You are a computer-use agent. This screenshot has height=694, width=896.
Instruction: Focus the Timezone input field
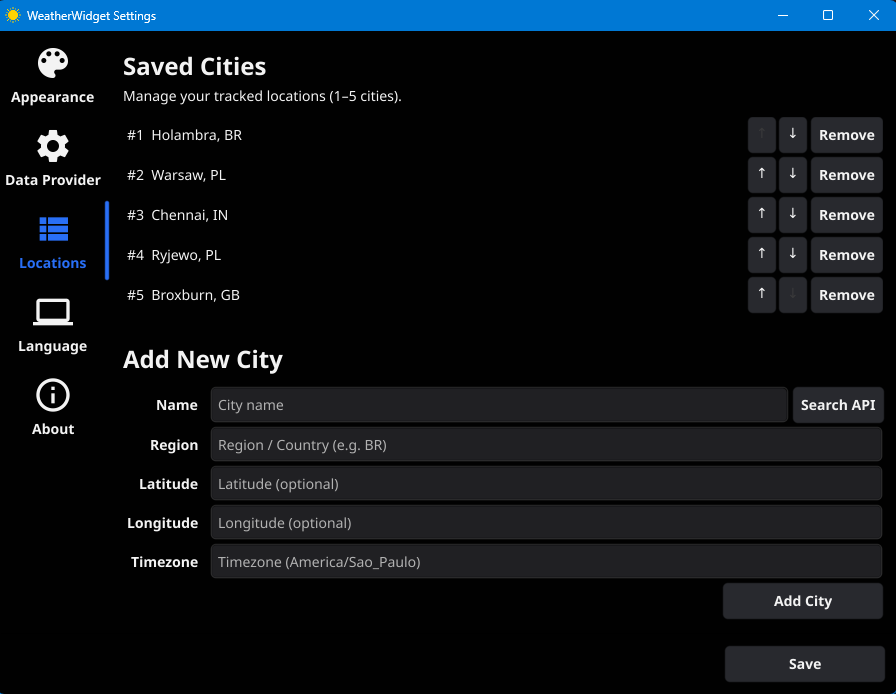coord(546,561)
